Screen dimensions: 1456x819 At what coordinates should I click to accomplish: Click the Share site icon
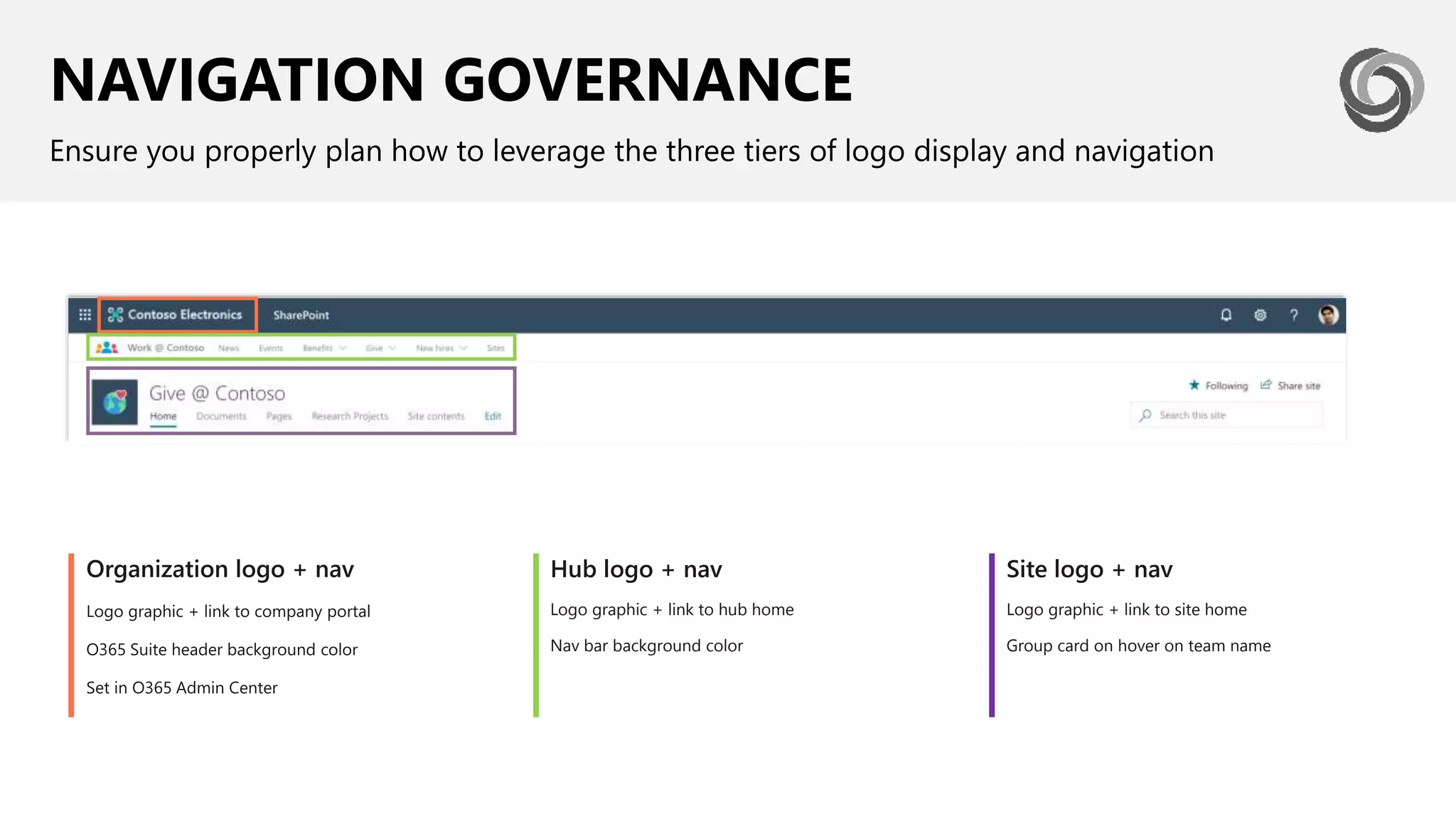pyautogui.click(x=1266, y=385)
